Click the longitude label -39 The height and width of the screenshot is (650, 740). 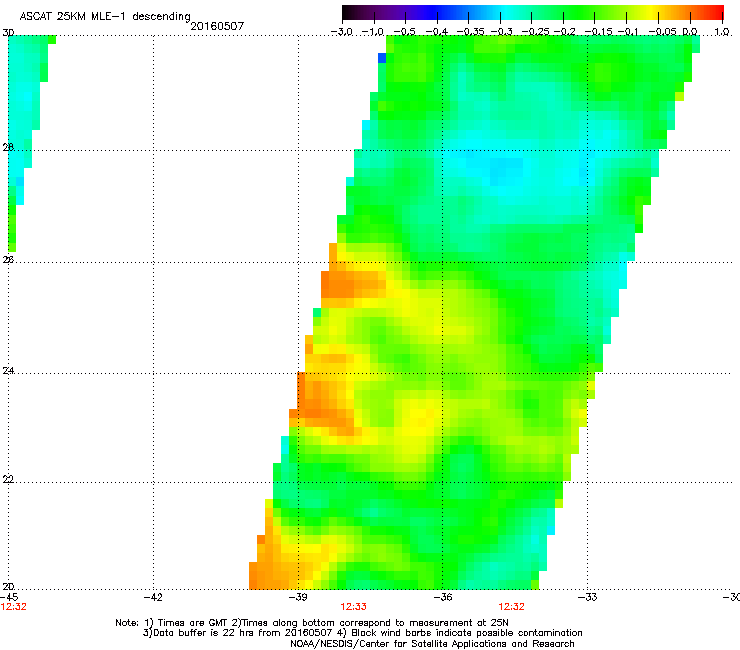[x=298, y=597]
